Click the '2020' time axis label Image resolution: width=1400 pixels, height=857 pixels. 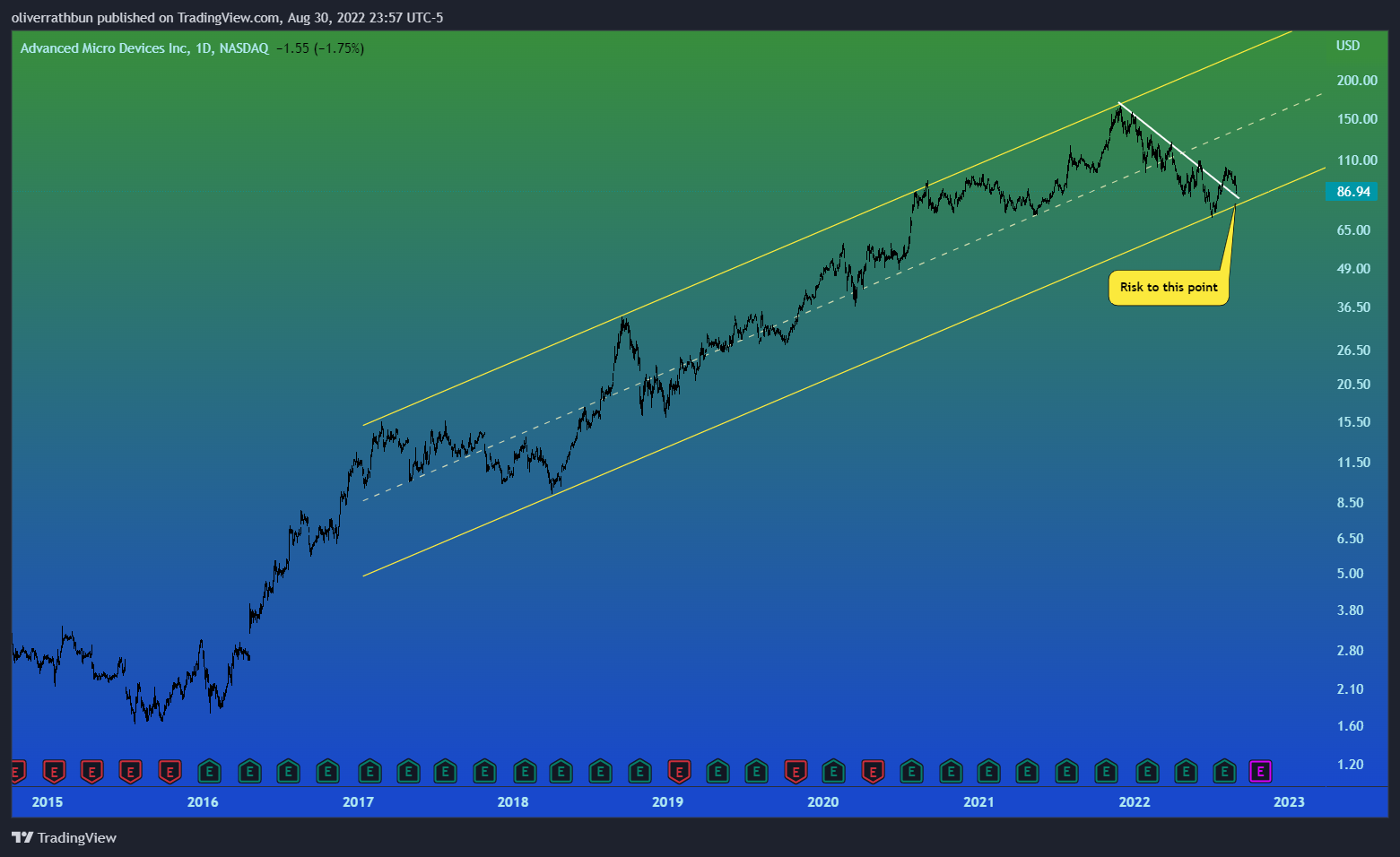click(x=822, y=802)
